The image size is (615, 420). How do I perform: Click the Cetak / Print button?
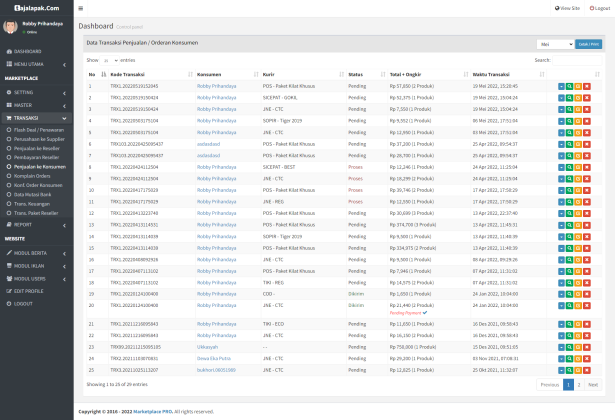pyautogui.click(x=588, y=44)
